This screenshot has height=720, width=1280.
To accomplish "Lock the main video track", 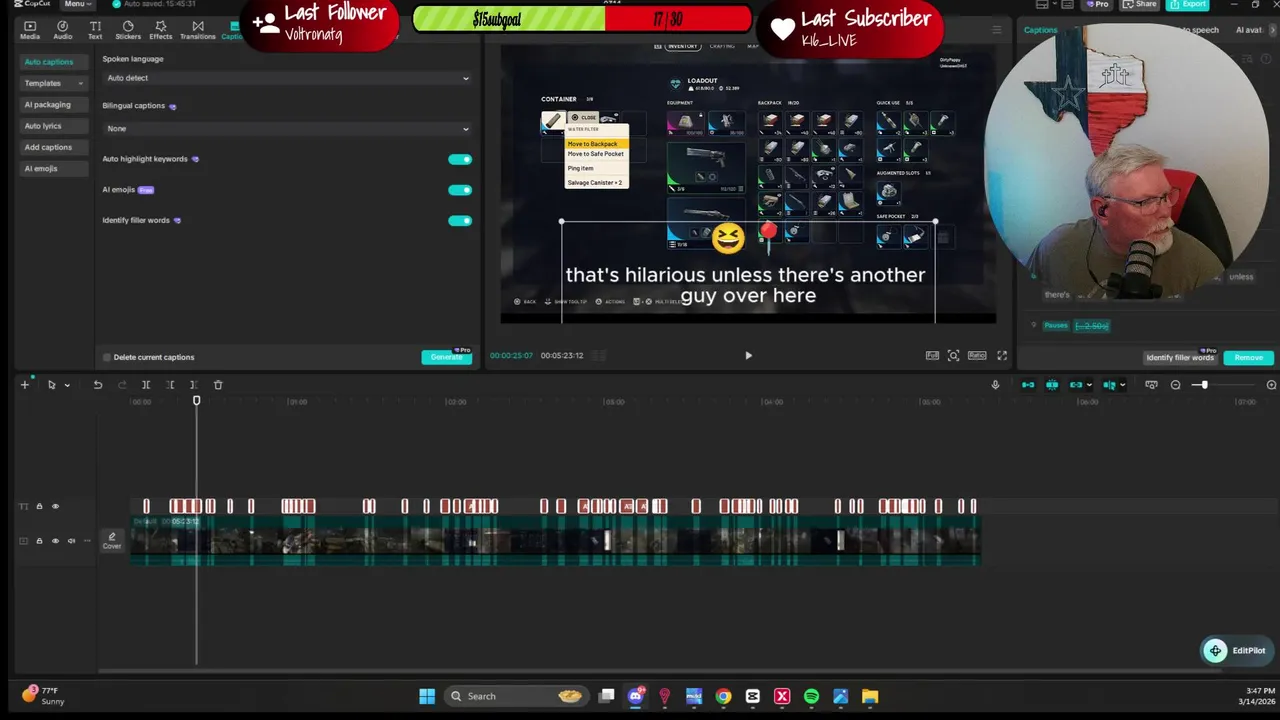I will 40,541.
